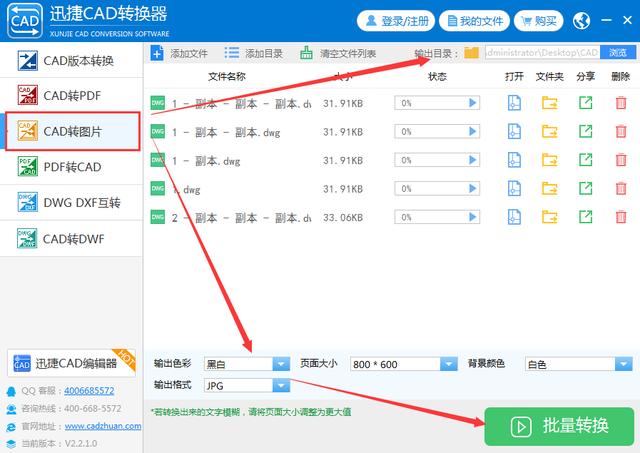Click QQ客服 number 4006685572 link
640x453 pixels.
[89, 391]
